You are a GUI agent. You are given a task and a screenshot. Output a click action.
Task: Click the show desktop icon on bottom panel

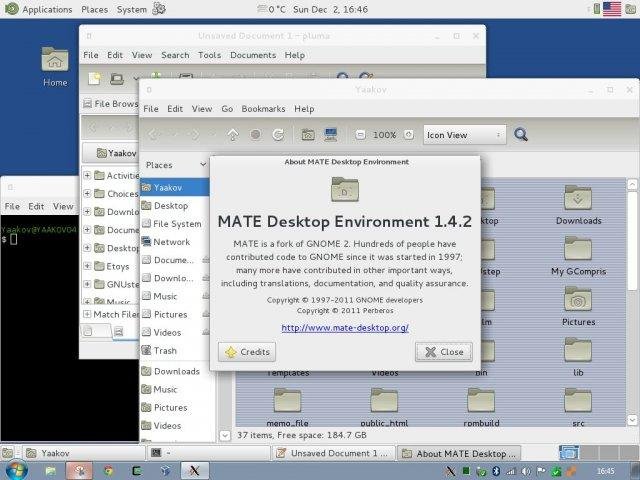point(7,453)
